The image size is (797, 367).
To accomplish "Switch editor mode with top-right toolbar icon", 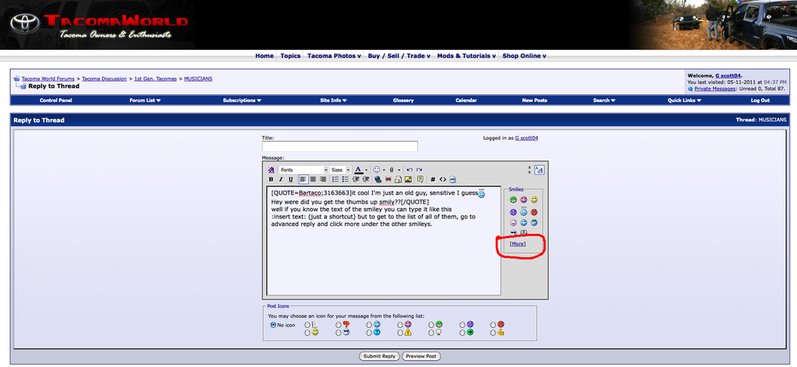I will tap(539, 170).
